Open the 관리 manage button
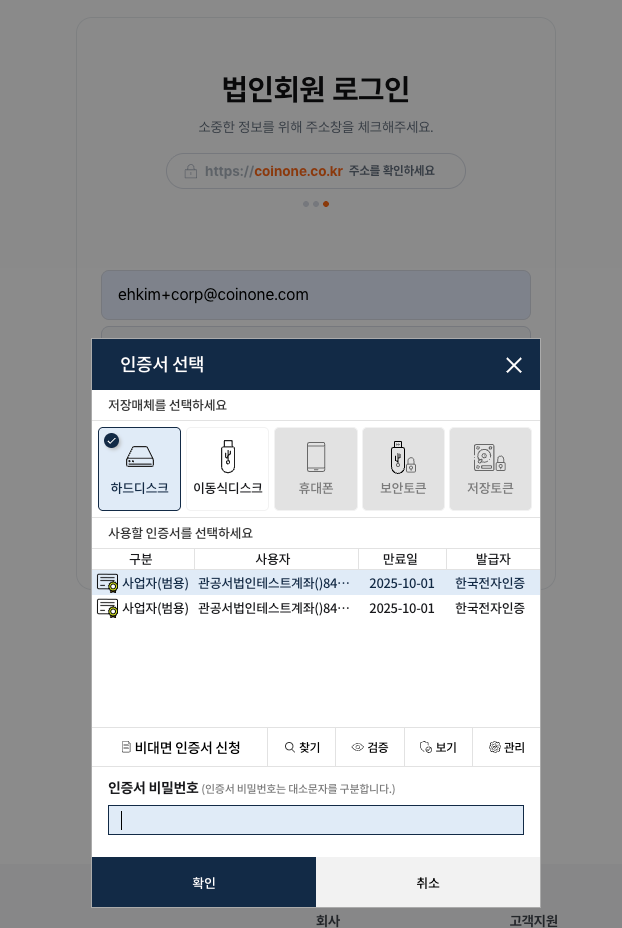This screenshot has width=622, height=928. 507,747
